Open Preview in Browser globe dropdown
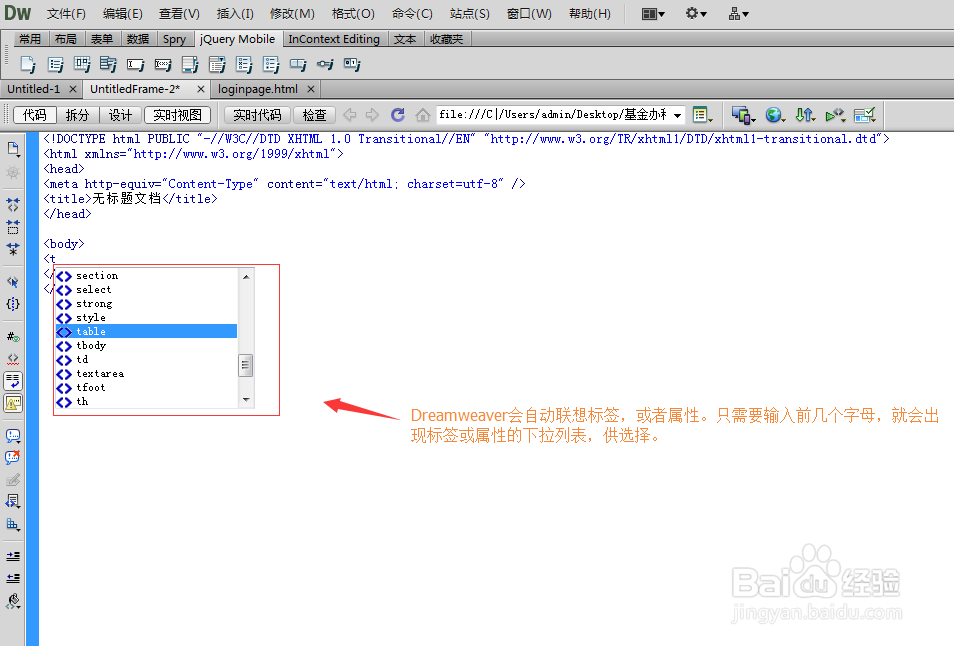This screenshot has width=954, height=646. point(775,114)
